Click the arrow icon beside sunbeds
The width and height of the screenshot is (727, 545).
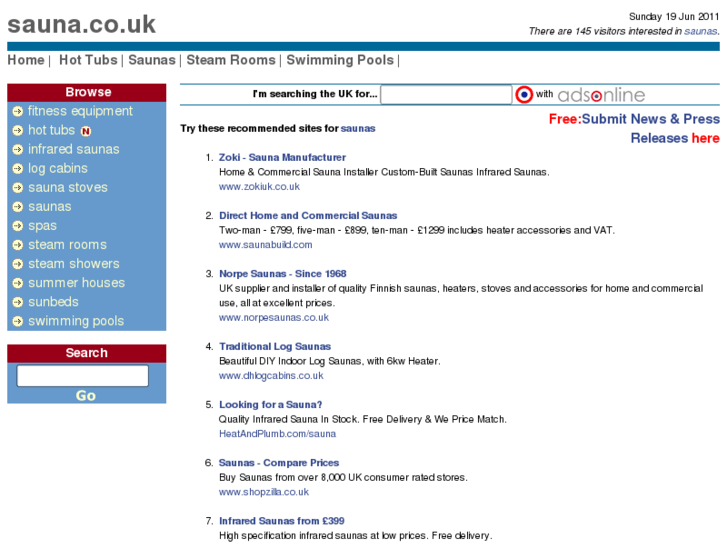pos(18,302)
